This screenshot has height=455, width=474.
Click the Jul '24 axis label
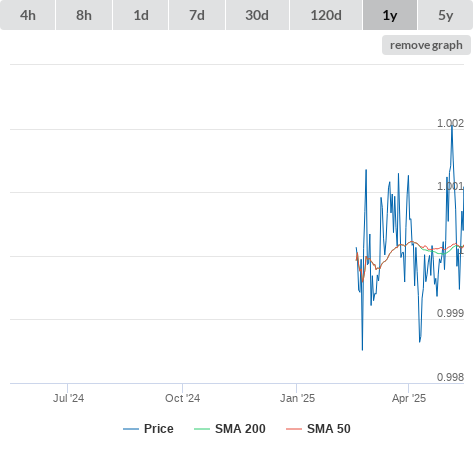[x=68, y=398]
